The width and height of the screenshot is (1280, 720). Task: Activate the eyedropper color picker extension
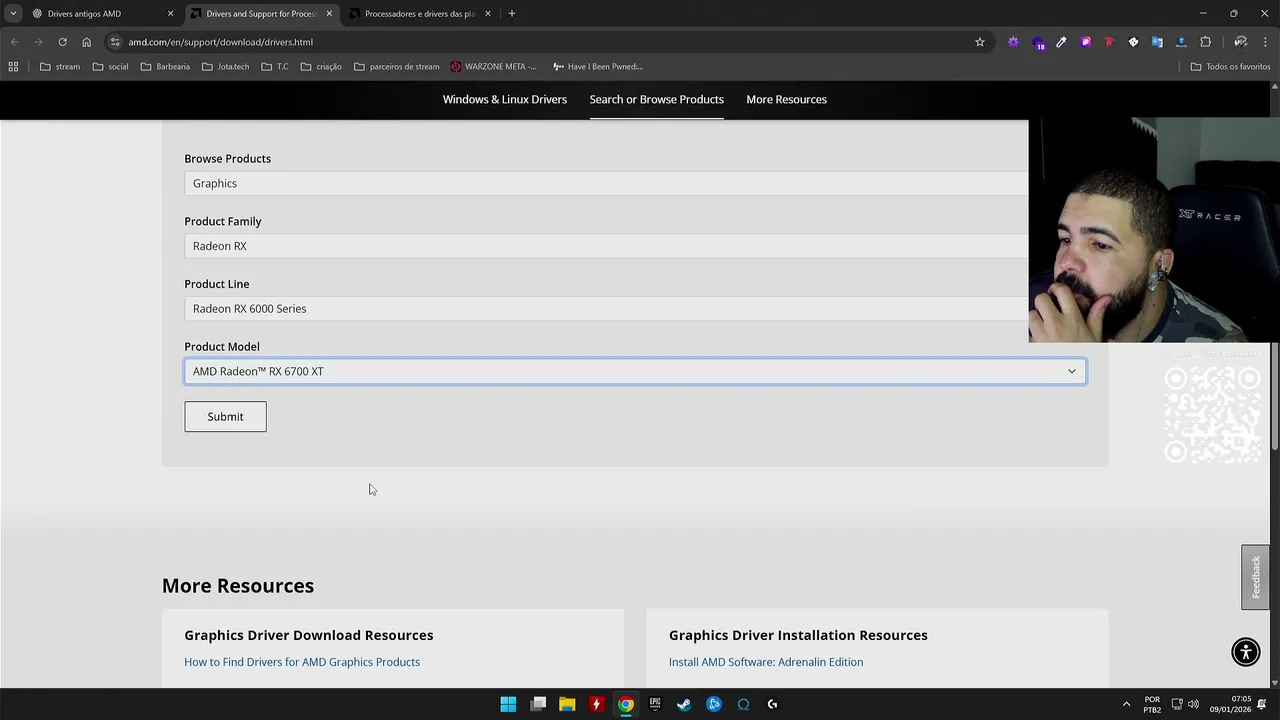click(1061, 42)
